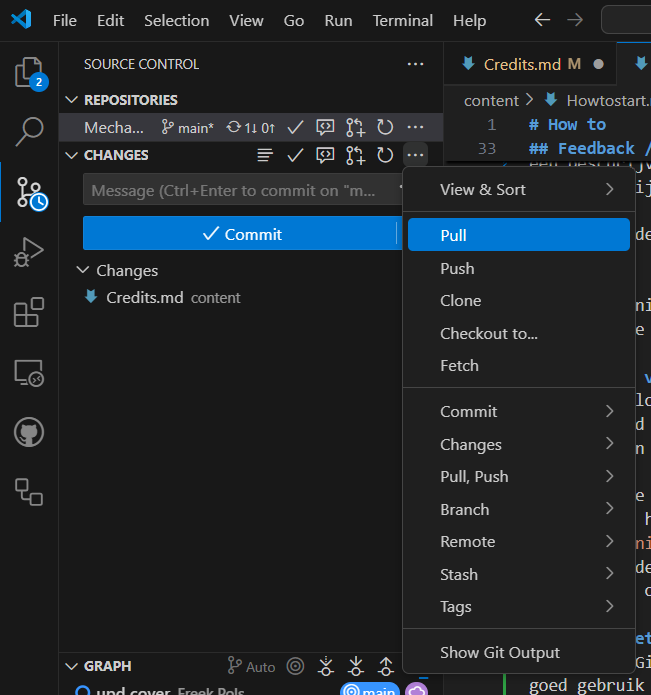Click the commit message input field
Screen dimensions: 651x695
click(x=243, y=190)
